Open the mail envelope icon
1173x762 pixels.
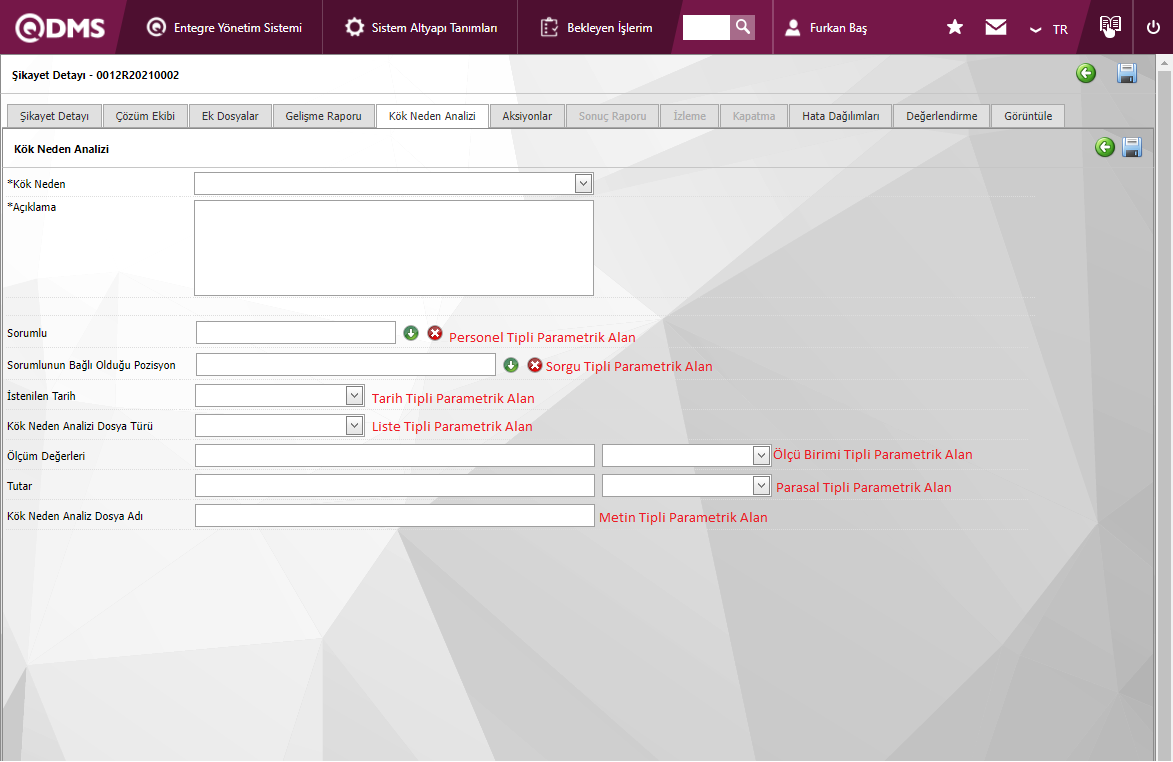pyautogui.click(x=996, y=28)
